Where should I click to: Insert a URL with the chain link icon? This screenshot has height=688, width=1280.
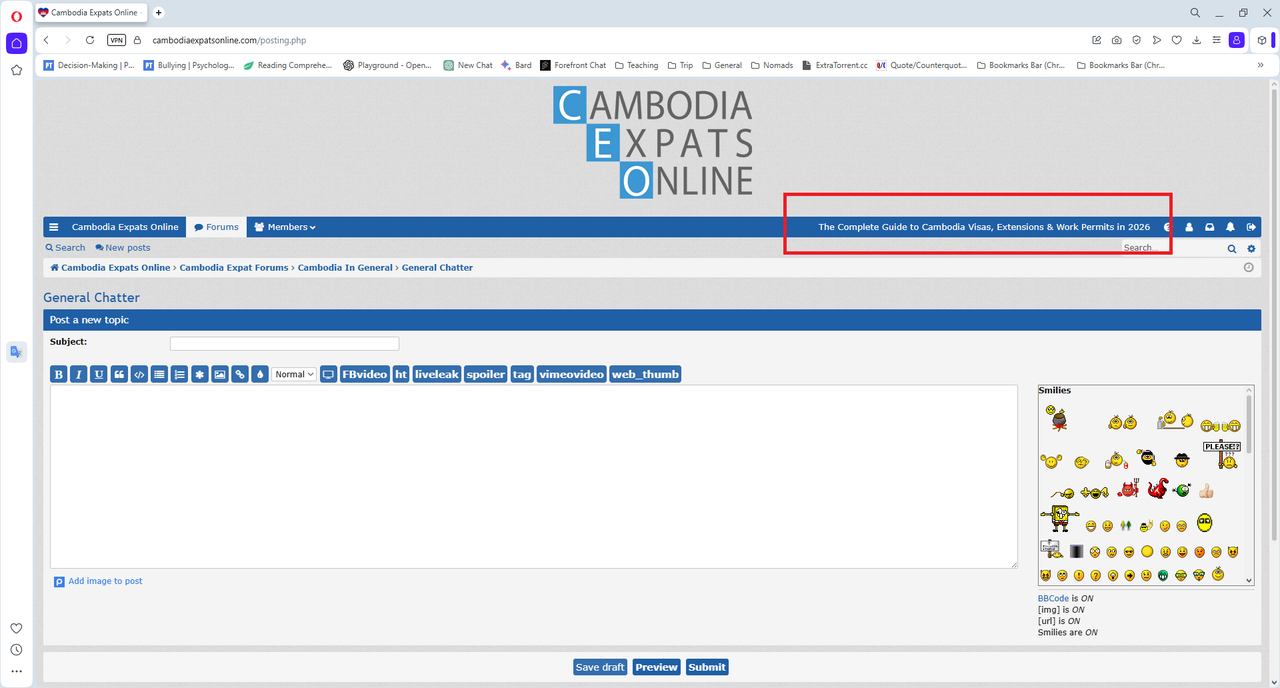tap(240, 374)
